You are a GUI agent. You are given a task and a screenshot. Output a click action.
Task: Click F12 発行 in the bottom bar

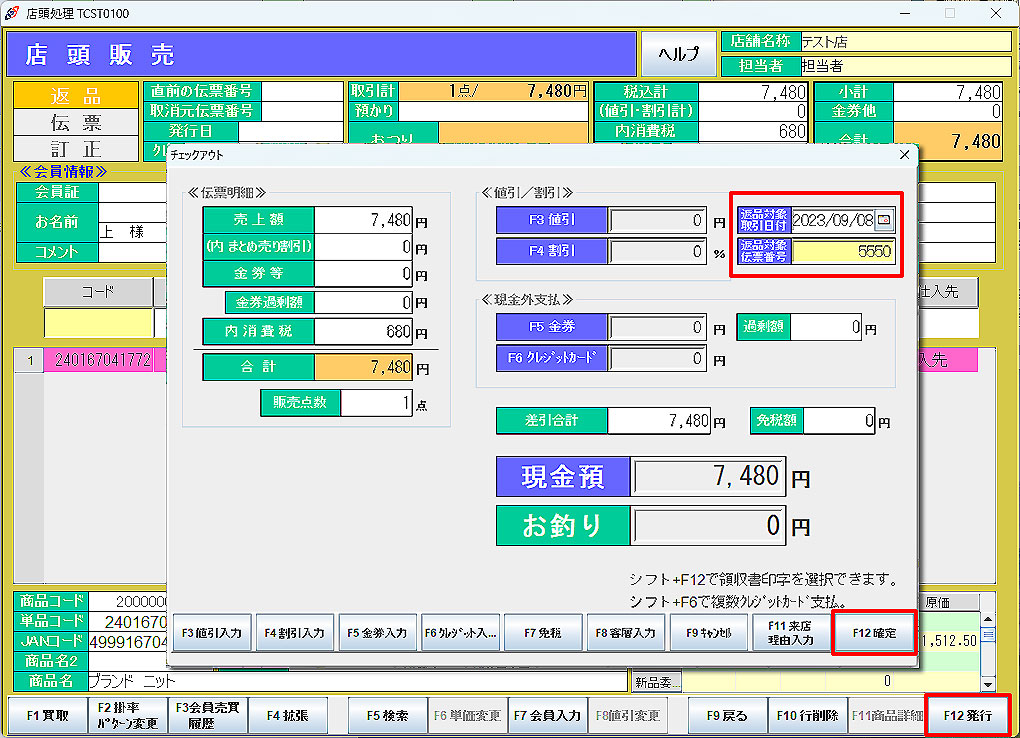pos(966,716)
